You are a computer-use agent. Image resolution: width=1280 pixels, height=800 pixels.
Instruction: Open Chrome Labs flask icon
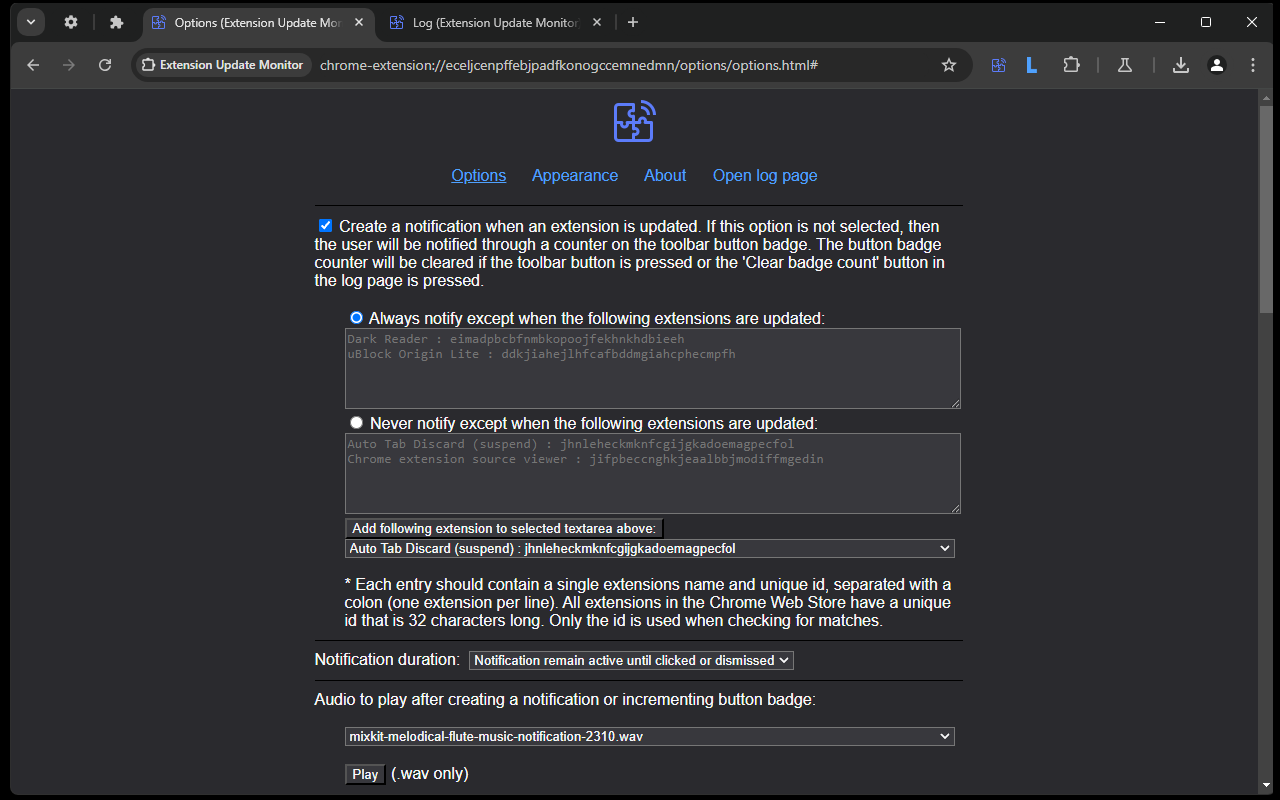(x=1125, y=65)
